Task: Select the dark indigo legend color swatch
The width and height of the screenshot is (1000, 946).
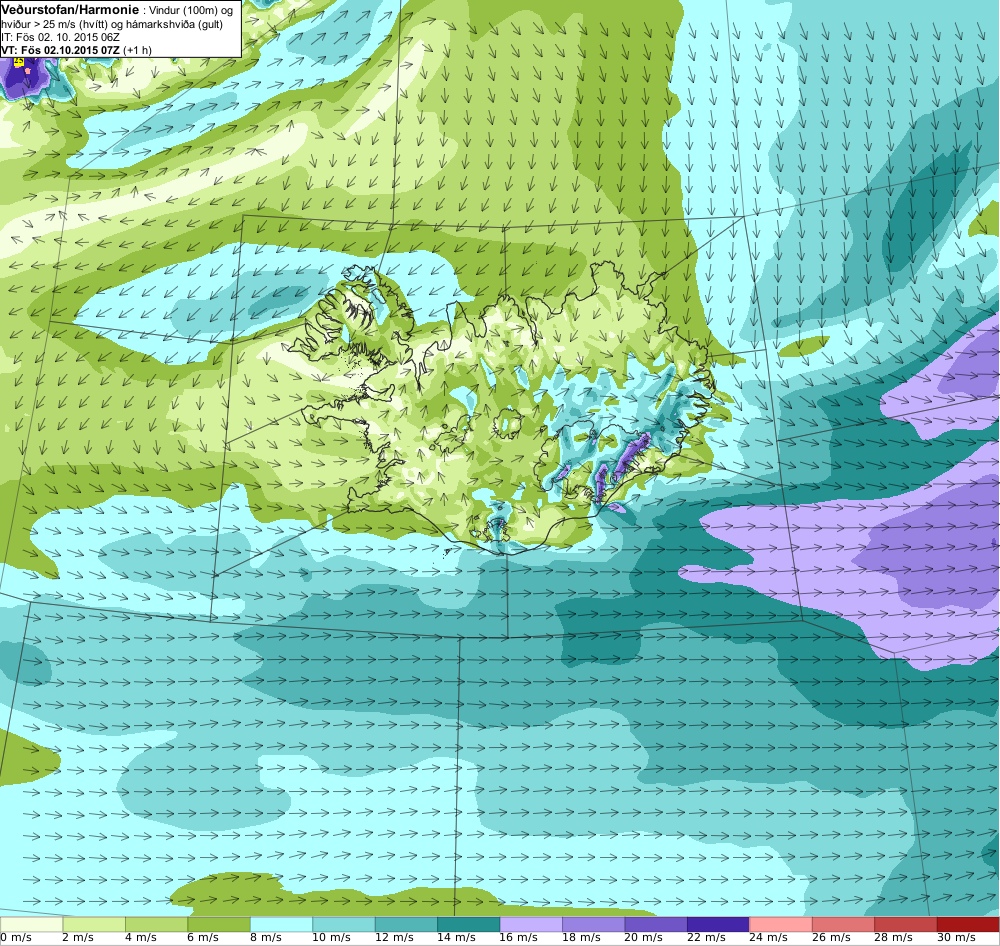Action: point(718,924)
